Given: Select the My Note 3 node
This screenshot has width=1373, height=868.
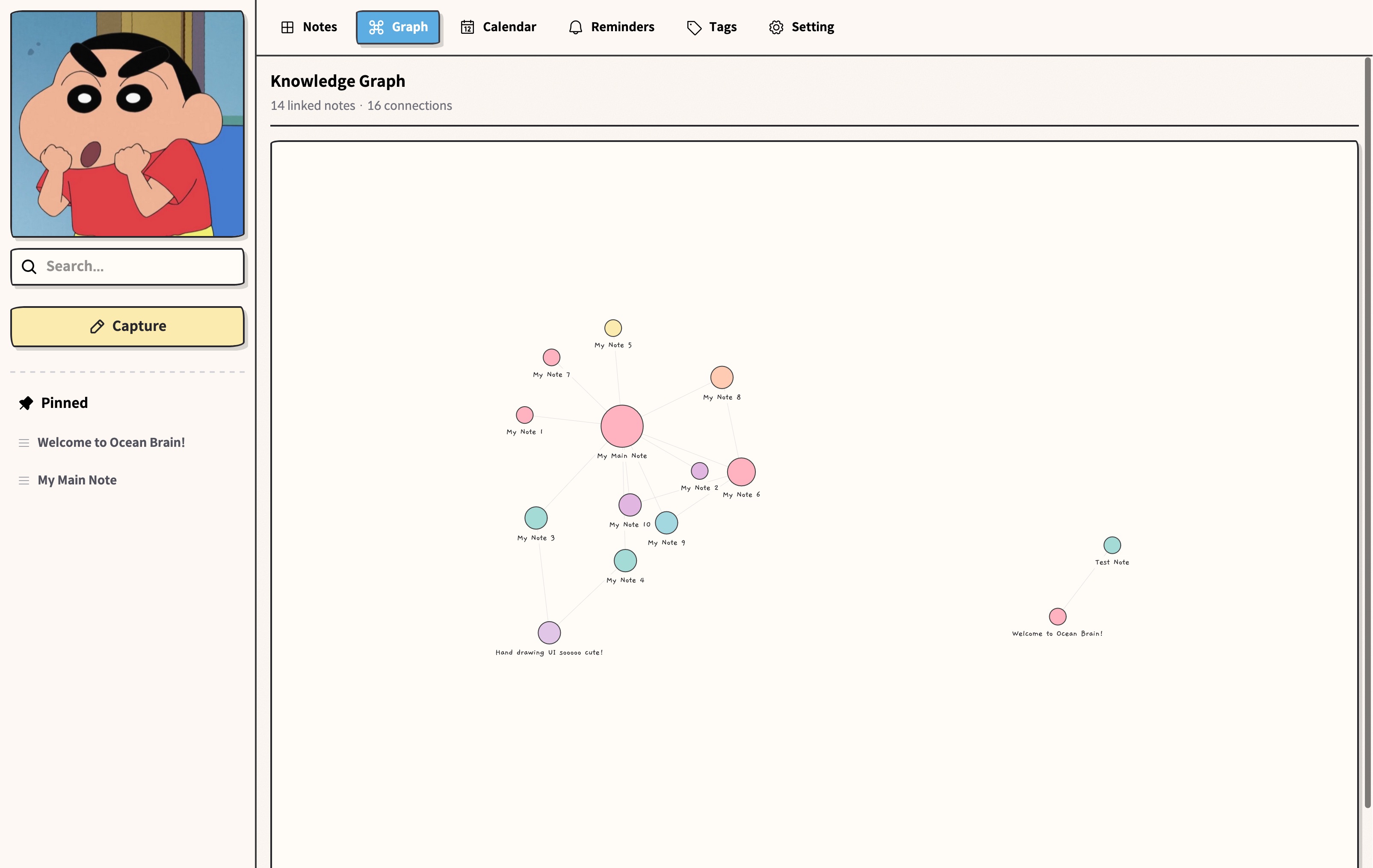Looking at the screenshot, I should (536, 518).
